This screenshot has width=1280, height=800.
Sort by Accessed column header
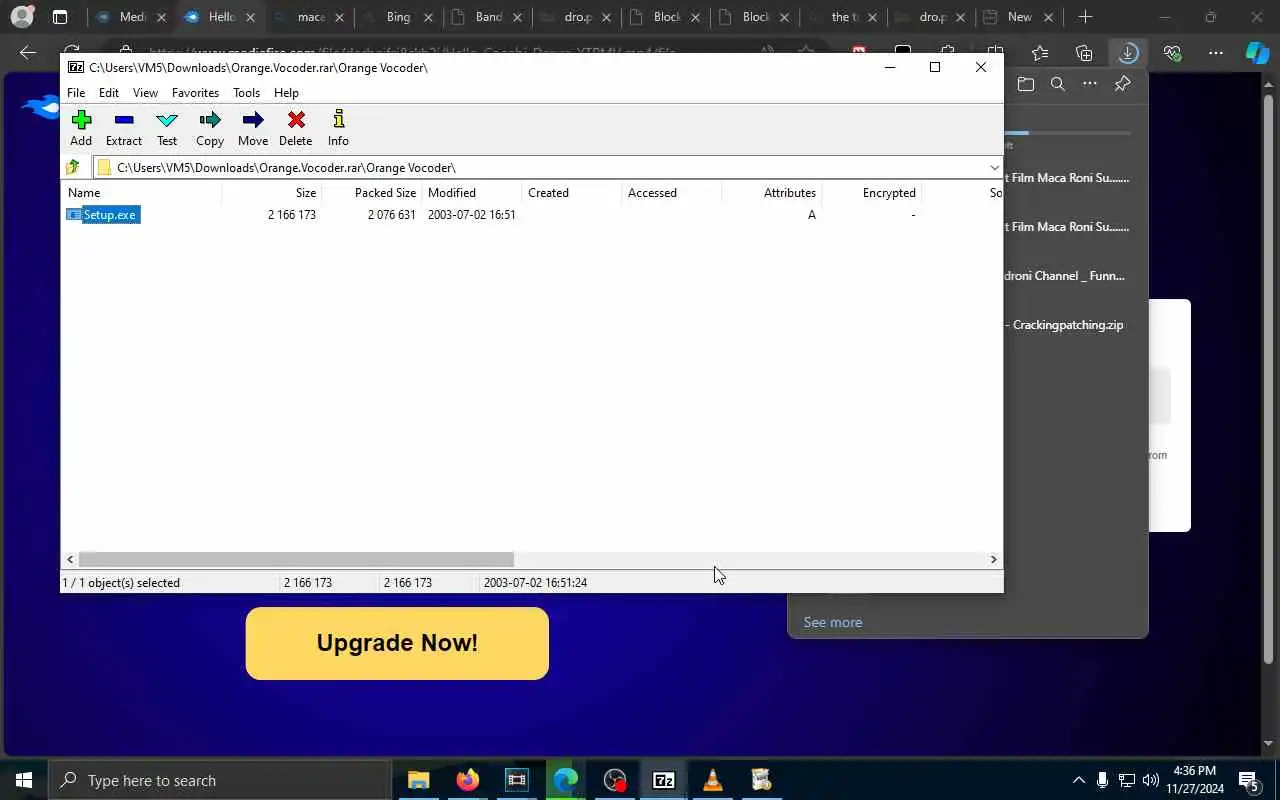[x=671, y=193]
